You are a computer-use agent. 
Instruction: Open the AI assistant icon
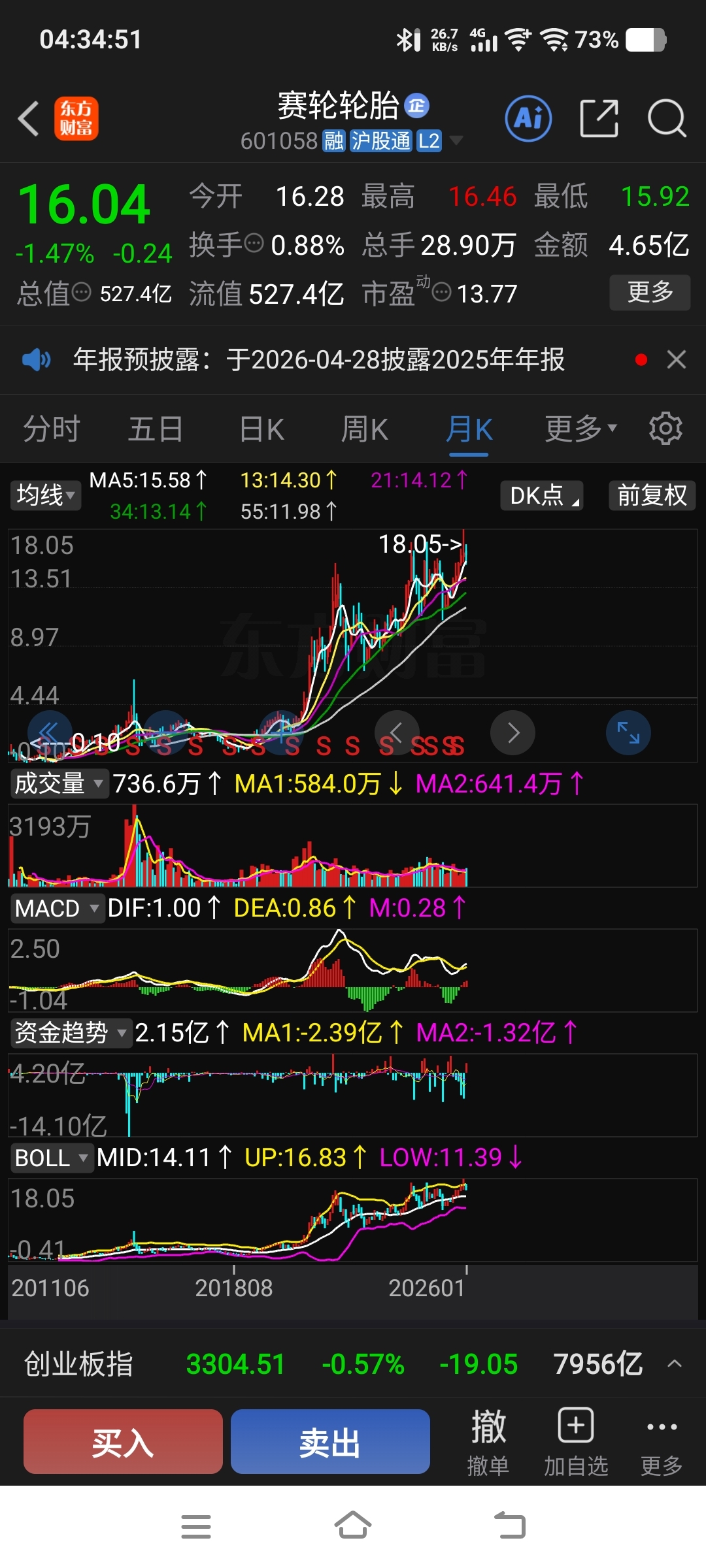[528, 119]
